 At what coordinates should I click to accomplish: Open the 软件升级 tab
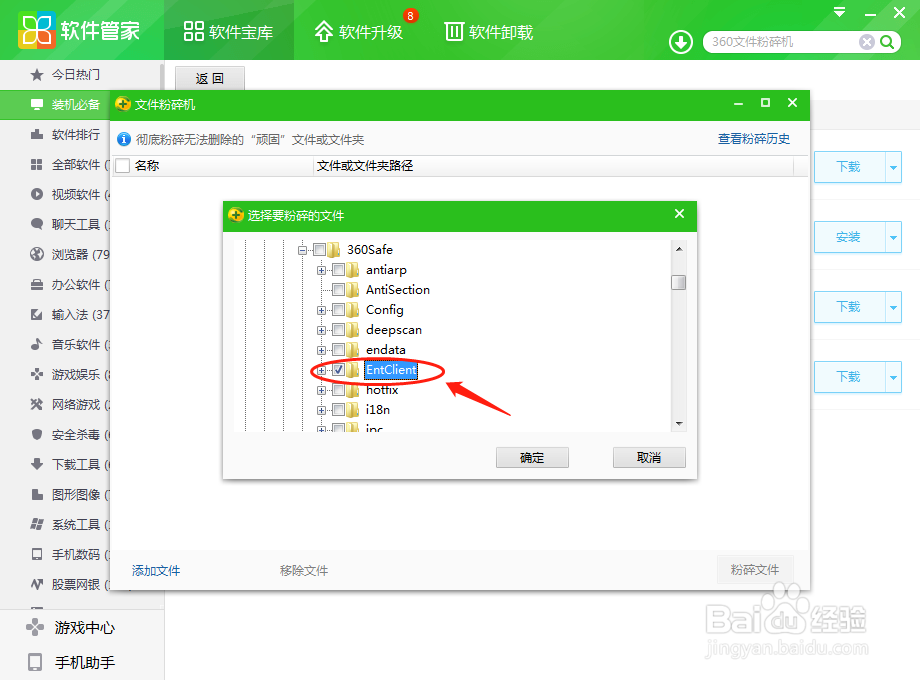[x=359, y=31]
